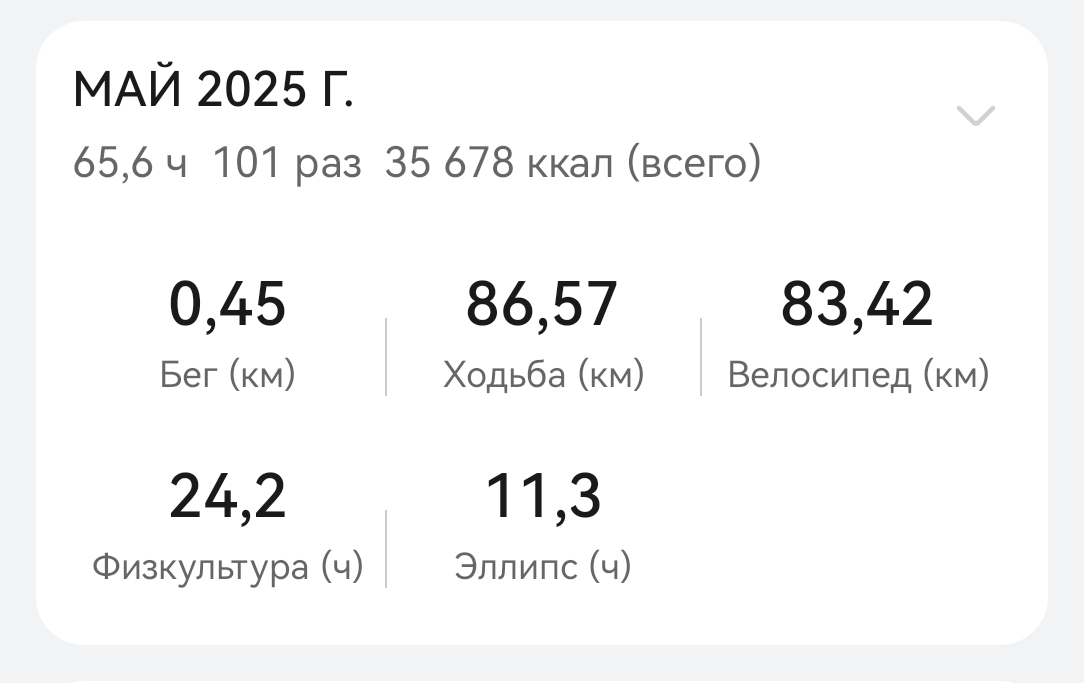Image resolution: width=1084 pixels, height=683 pixels.
Task: Select the Ходьба (км) label
Action: click(x=543, y=376)
